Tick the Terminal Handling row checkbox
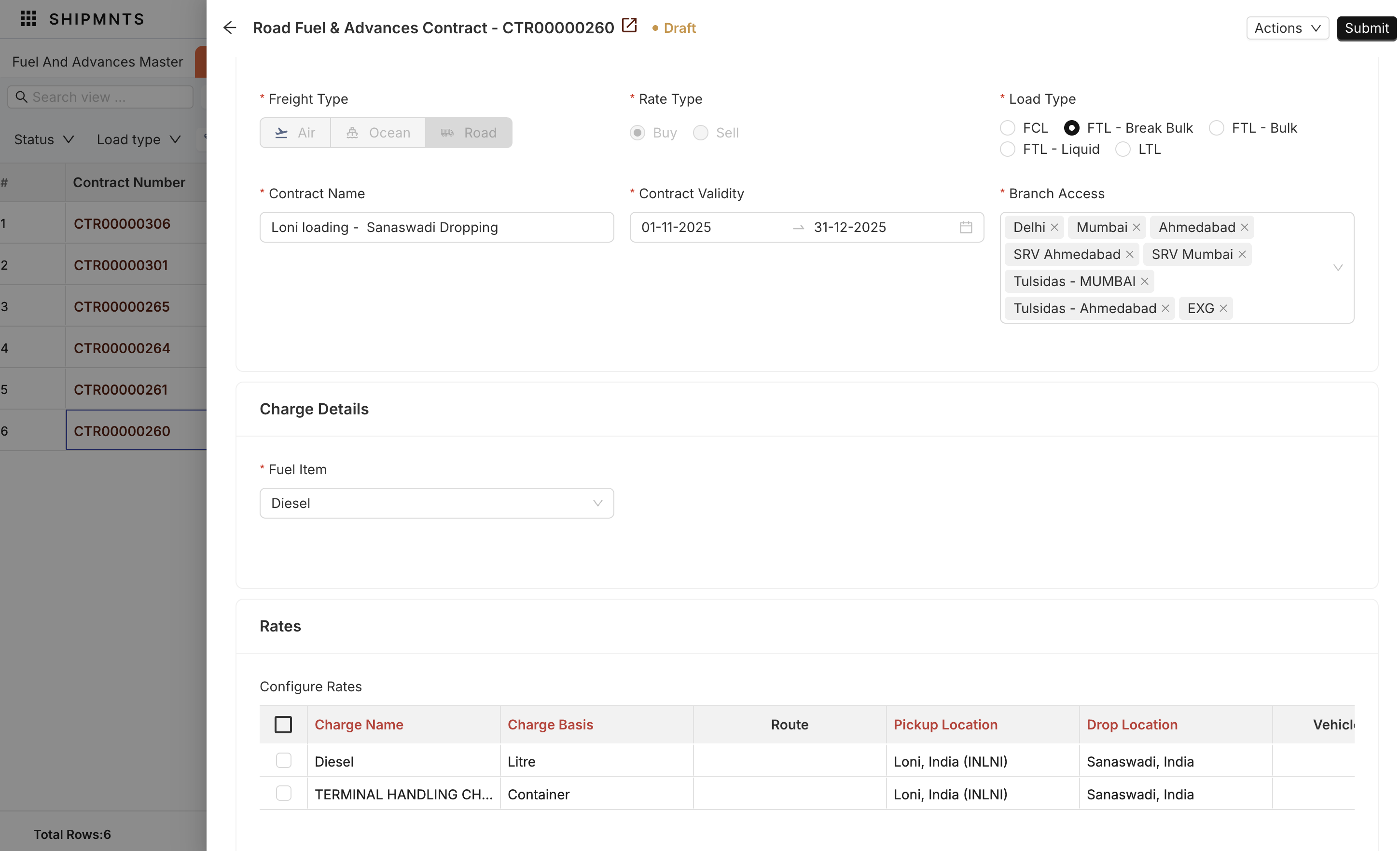Screen dimensions: 1400x851 tap(283, 794)
